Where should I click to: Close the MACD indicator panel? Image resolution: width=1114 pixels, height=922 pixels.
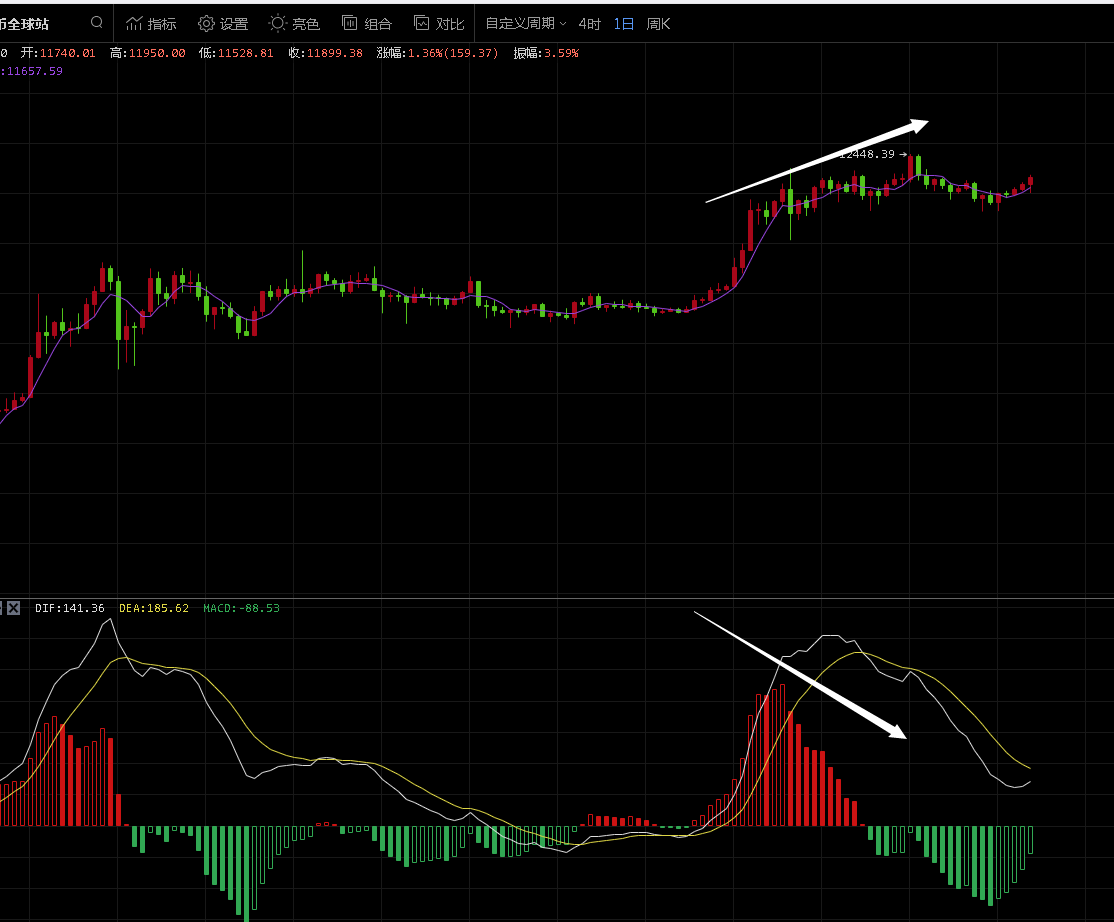tap(13, 608)
